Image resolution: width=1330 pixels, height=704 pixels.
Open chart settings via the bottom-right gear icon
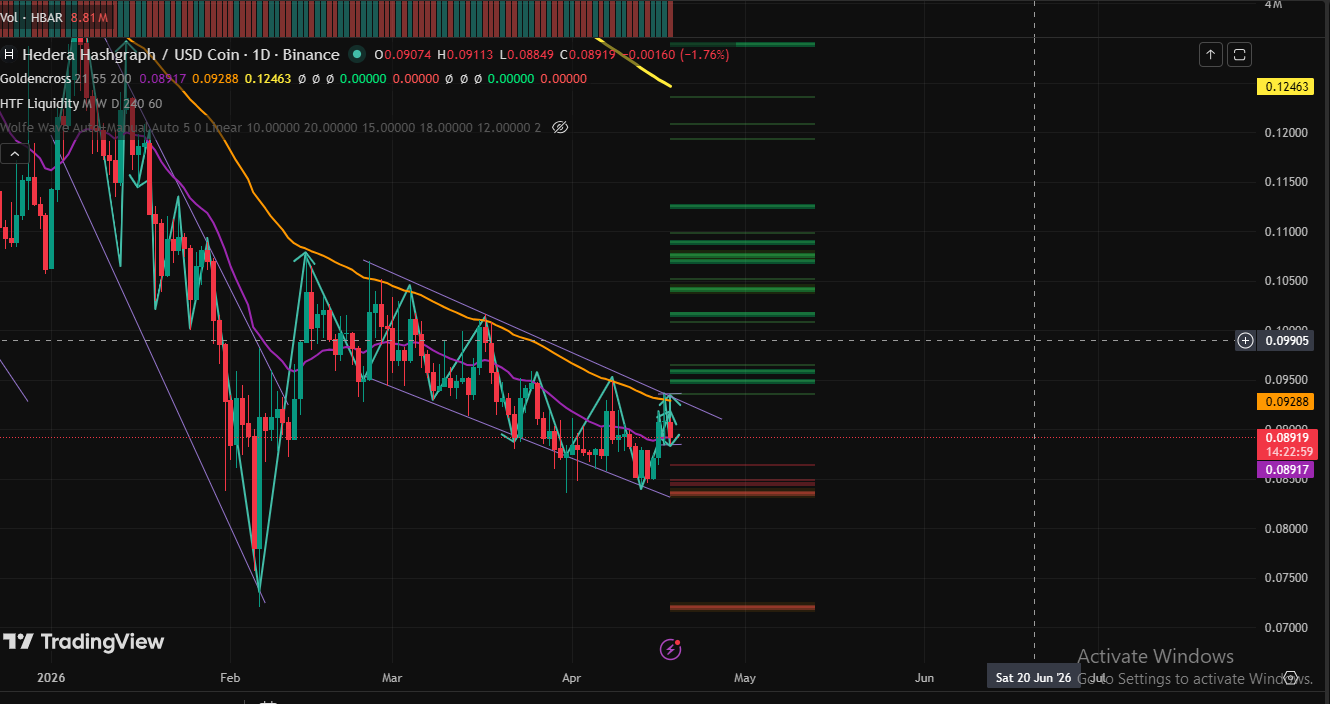(x=1290, y=677)
